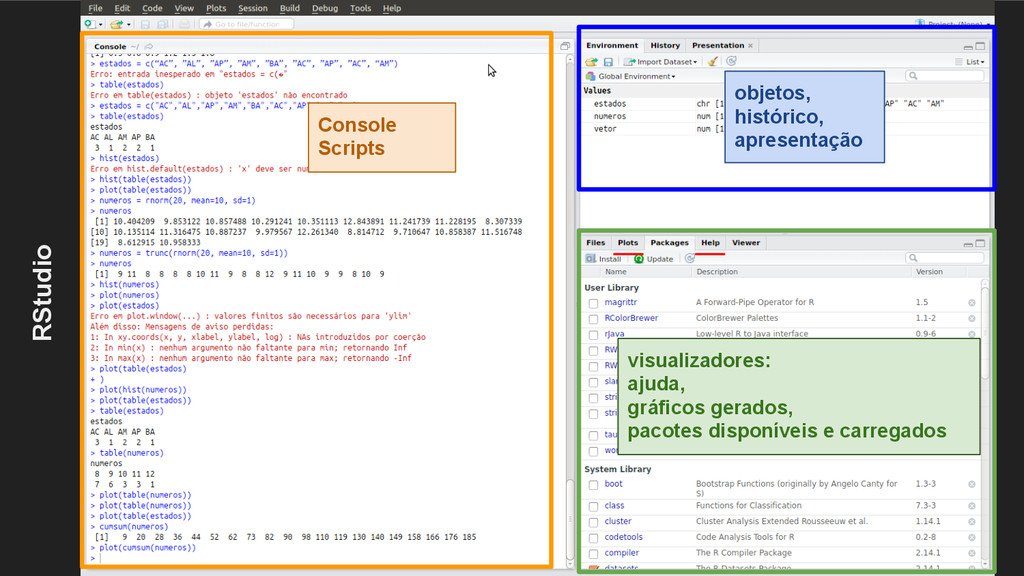Click the broom icon to clear workspace objects
The image size is (1024, 576).
(712, 61)
